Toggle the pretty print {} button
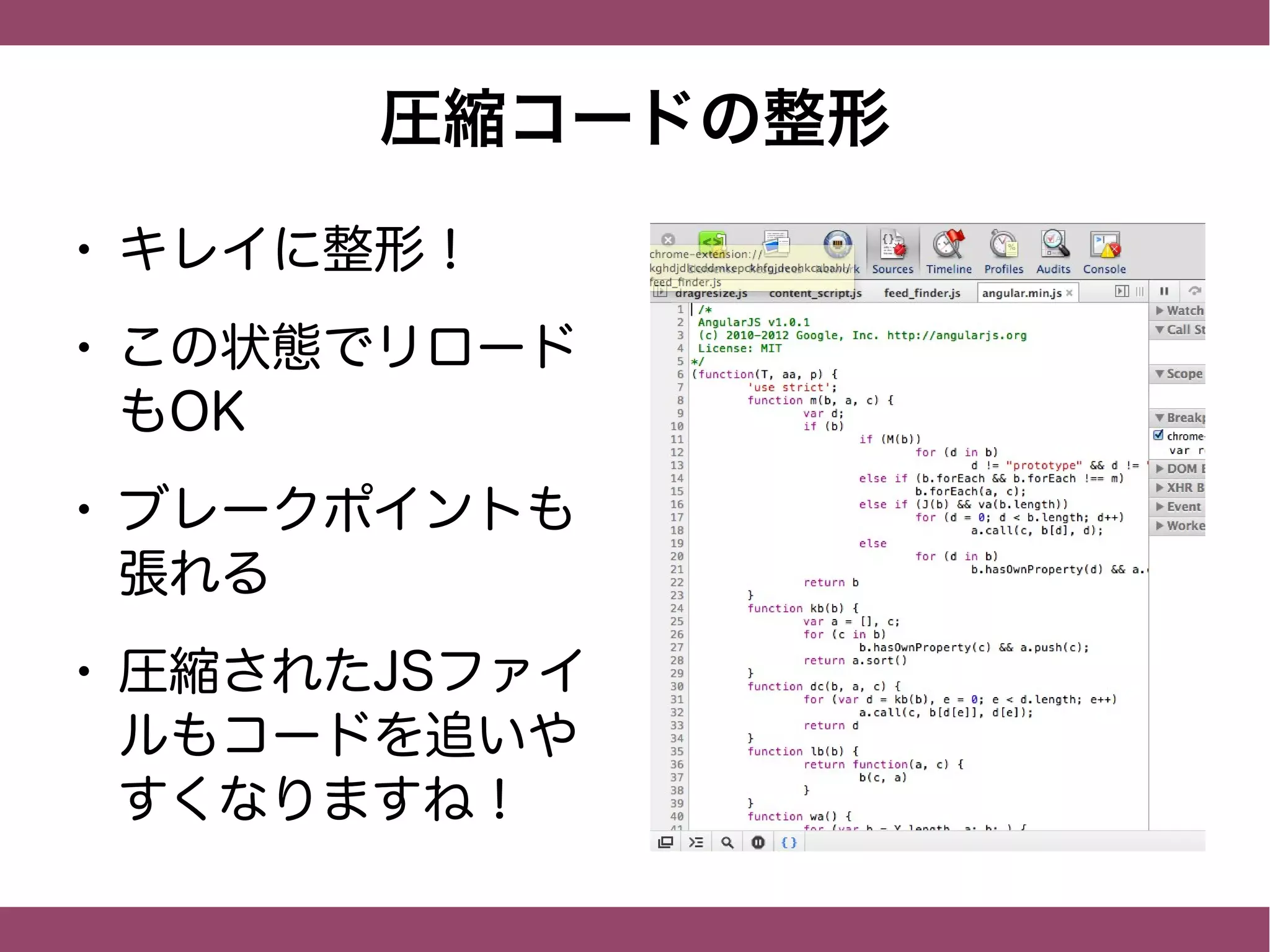Viewport: 1270px width, 952px height. point(789,842)
